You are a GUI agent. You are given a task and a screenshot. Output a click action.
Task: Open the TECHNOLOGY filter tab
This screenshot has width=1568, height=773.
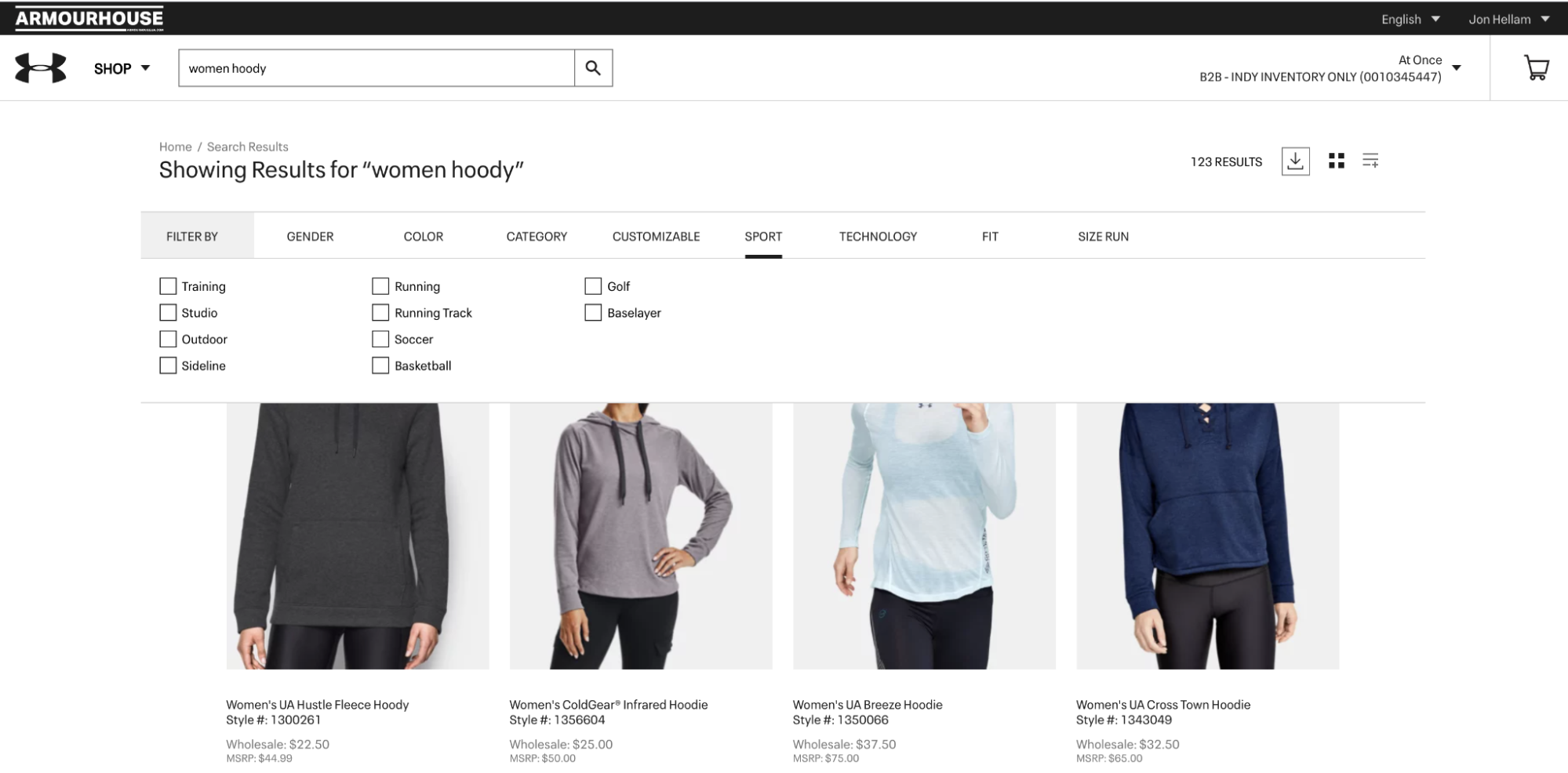click(878, 236)
